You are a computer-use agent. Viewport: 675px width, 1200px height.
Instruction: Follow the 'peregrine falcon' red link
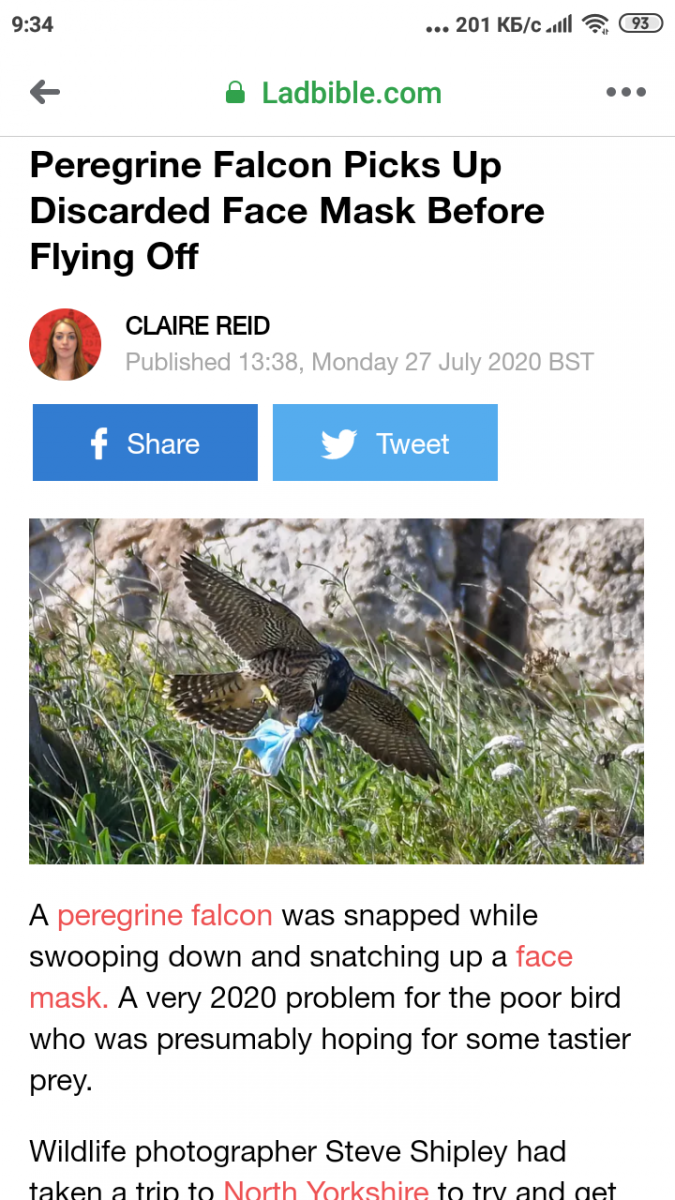(x=165, y=915)
